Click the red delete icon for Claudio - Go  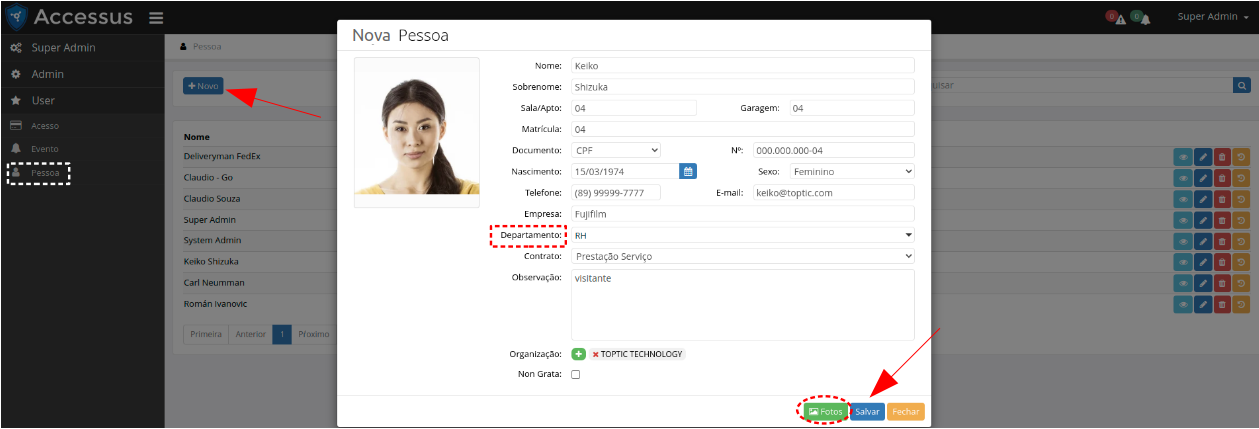(x=1222, y=177)
